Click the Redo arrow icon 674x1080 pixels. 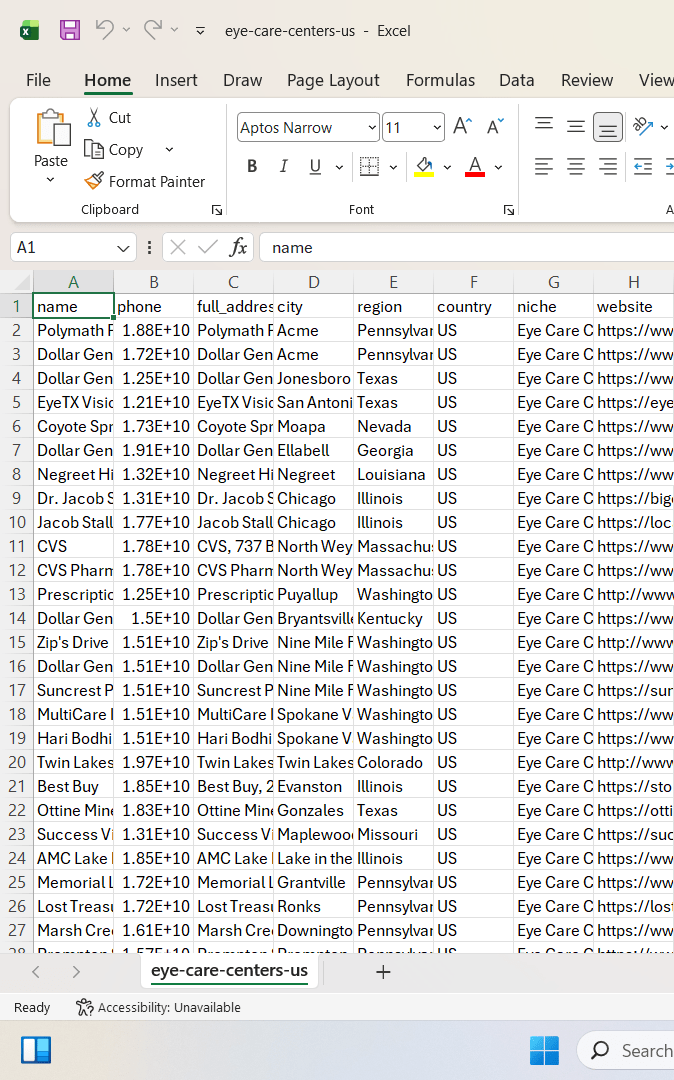[x=153, y=30]
